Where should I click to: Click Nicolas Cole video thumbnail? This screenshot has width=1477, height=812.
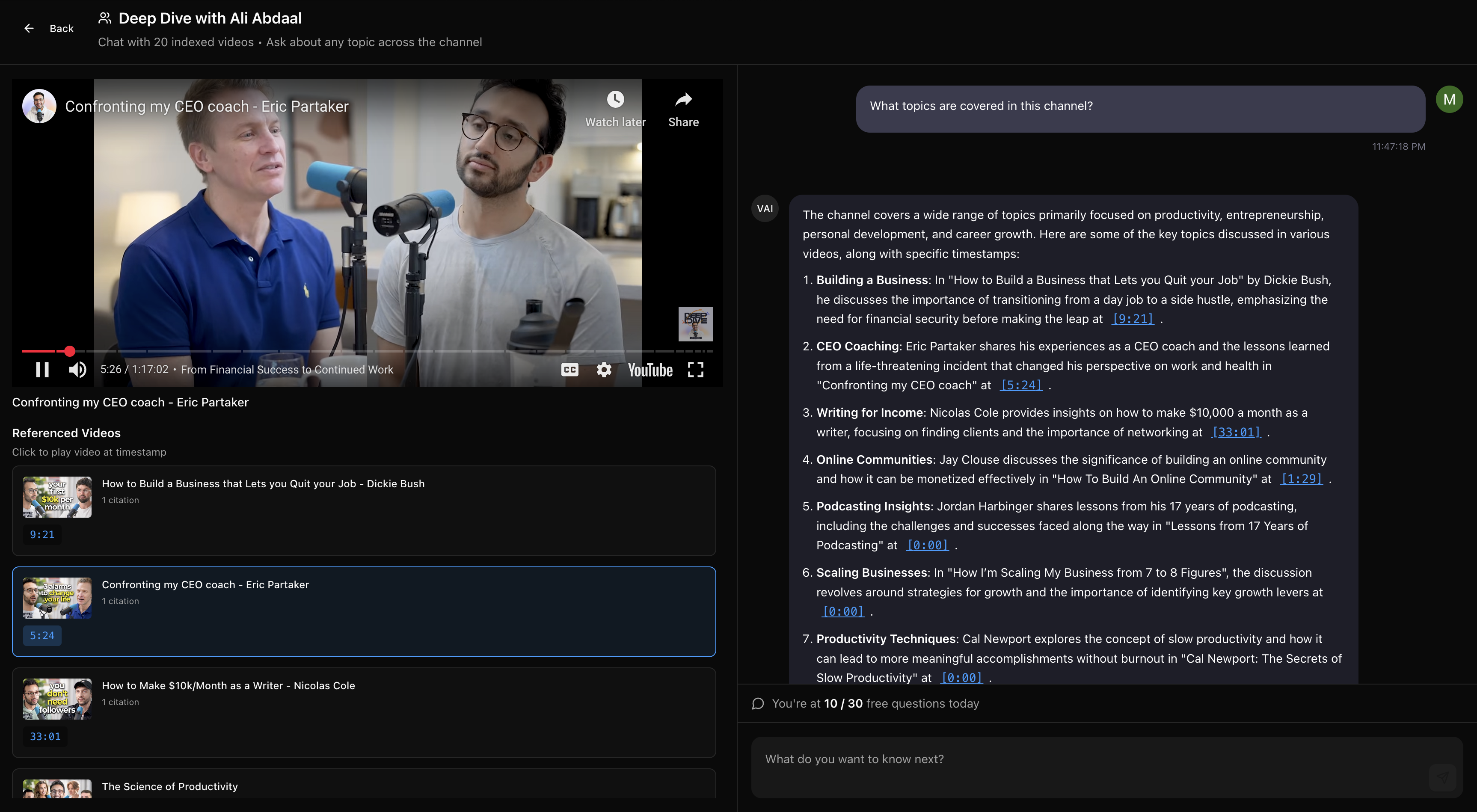pos(57,699)
